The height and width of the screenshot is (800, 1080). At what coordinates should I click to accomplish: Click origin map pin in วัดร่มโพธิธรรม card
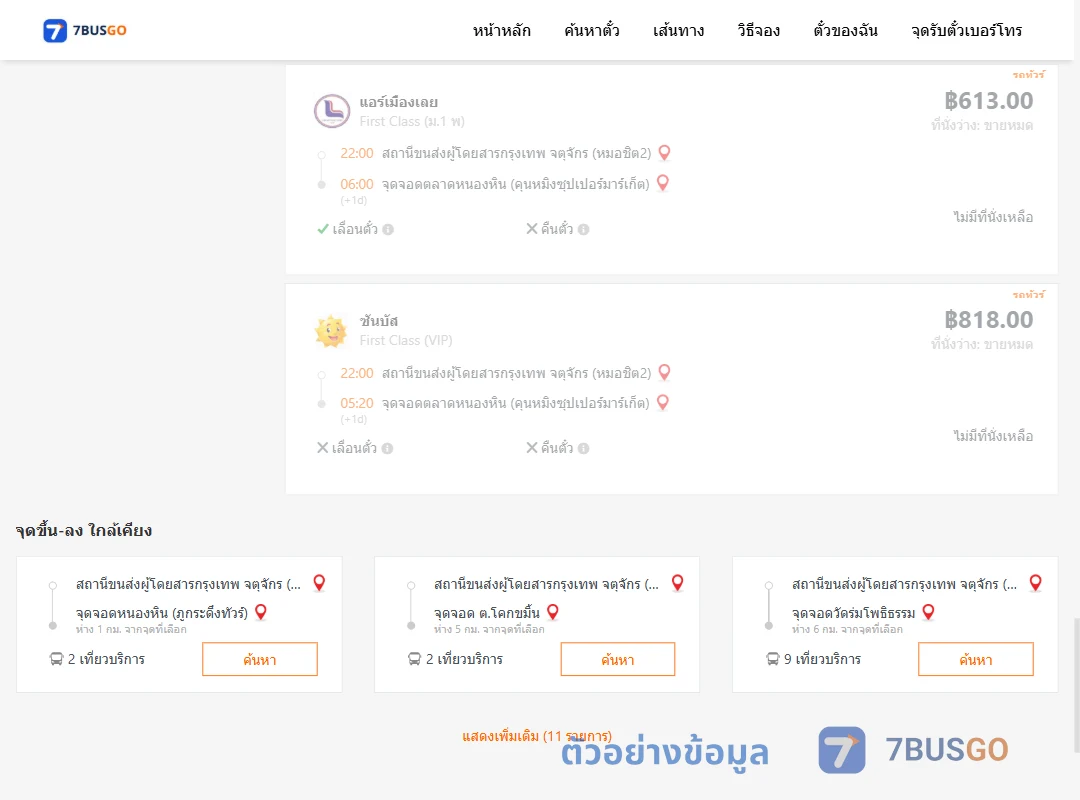pyautogui.click(x=1035, y=583)
